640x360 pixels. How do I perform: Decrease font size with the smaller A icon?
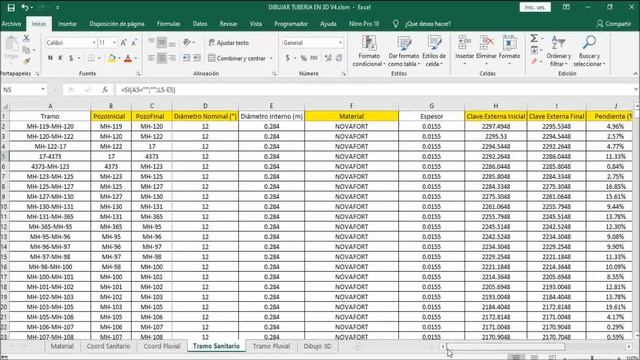click(x=134, y=42)
